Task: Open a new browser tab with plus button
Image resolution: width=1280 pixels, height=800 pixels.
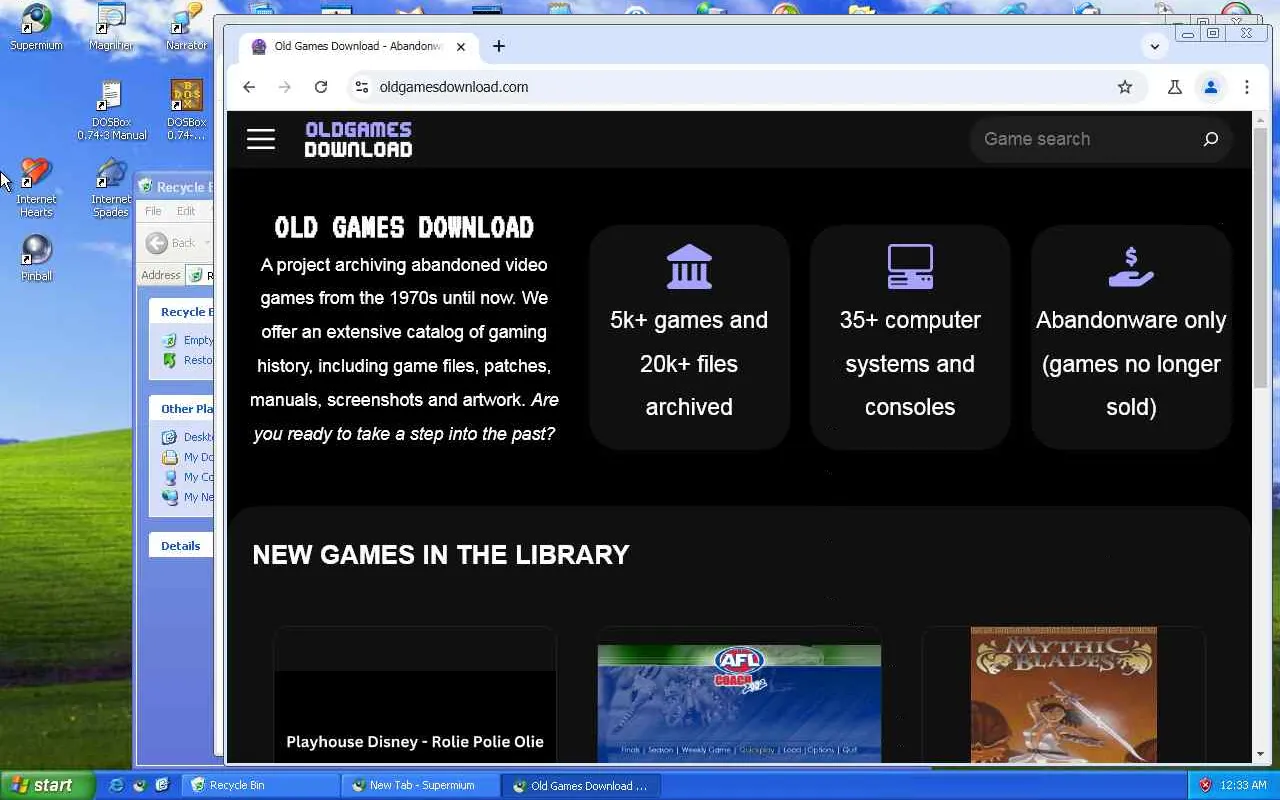Action: [x=499, y=46]
